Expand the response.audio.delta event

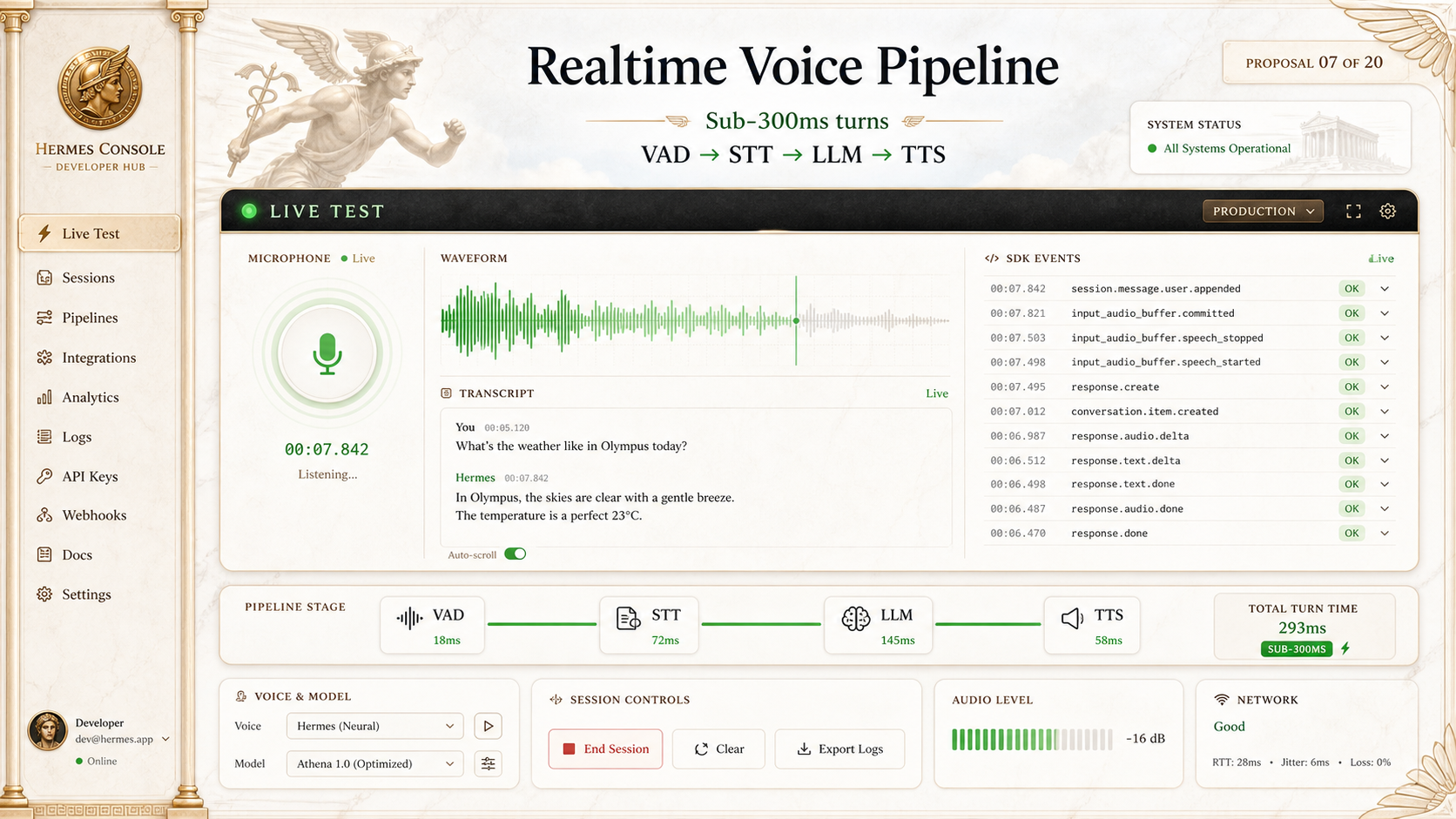[x=1385, y=435]
